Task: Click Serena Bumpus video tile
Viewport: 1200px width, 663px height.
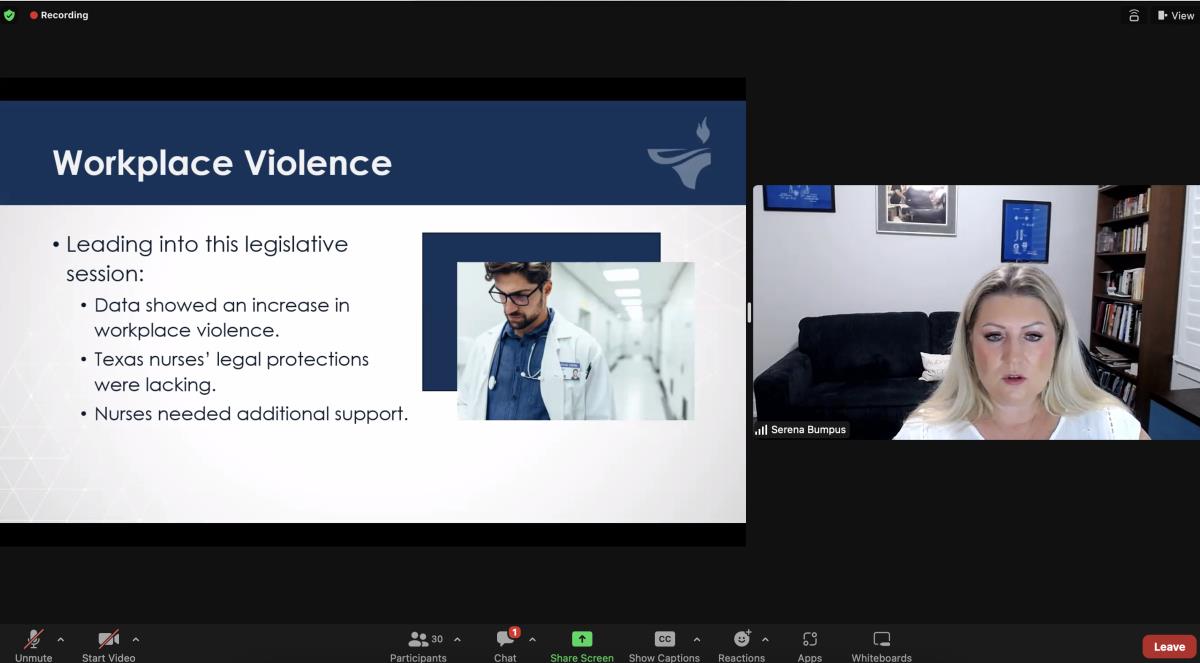Action: (976, 312)
